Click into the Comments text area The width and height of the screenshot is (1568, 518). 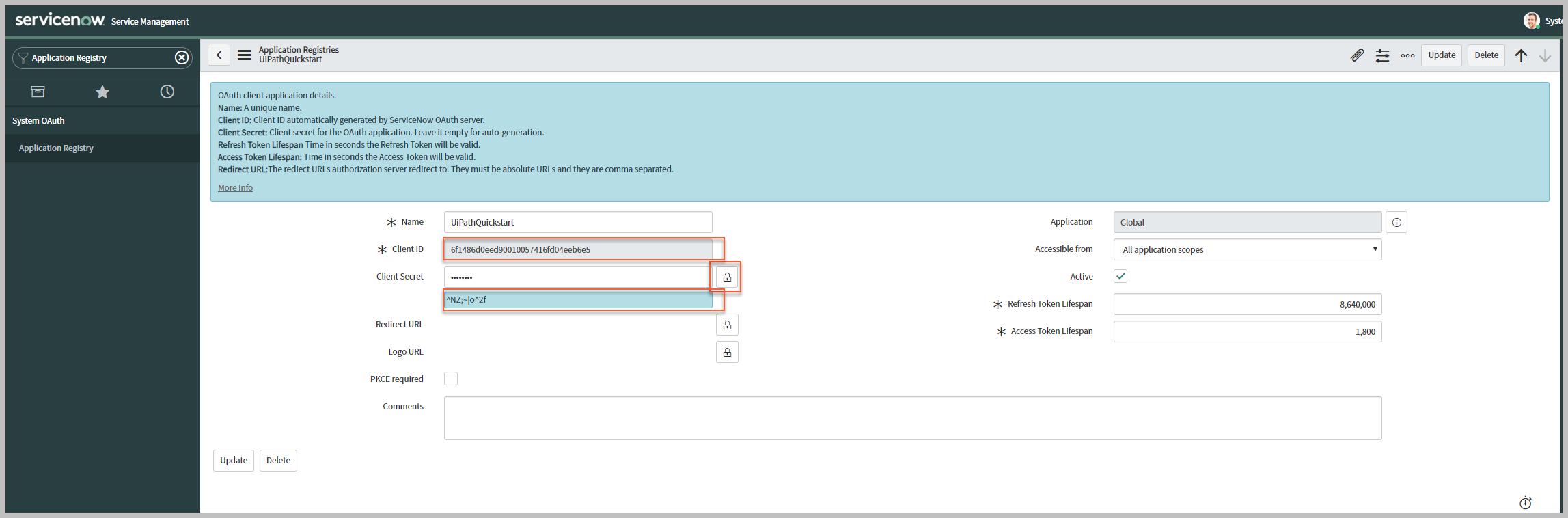click(x=912, y=418)
